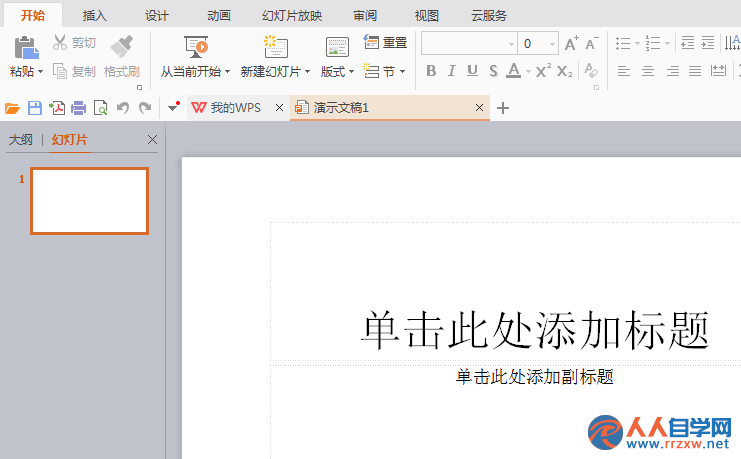Start slideshow from current slide icon
The width and height of the screenshot is (741, 459).
(x=196, y=47)
